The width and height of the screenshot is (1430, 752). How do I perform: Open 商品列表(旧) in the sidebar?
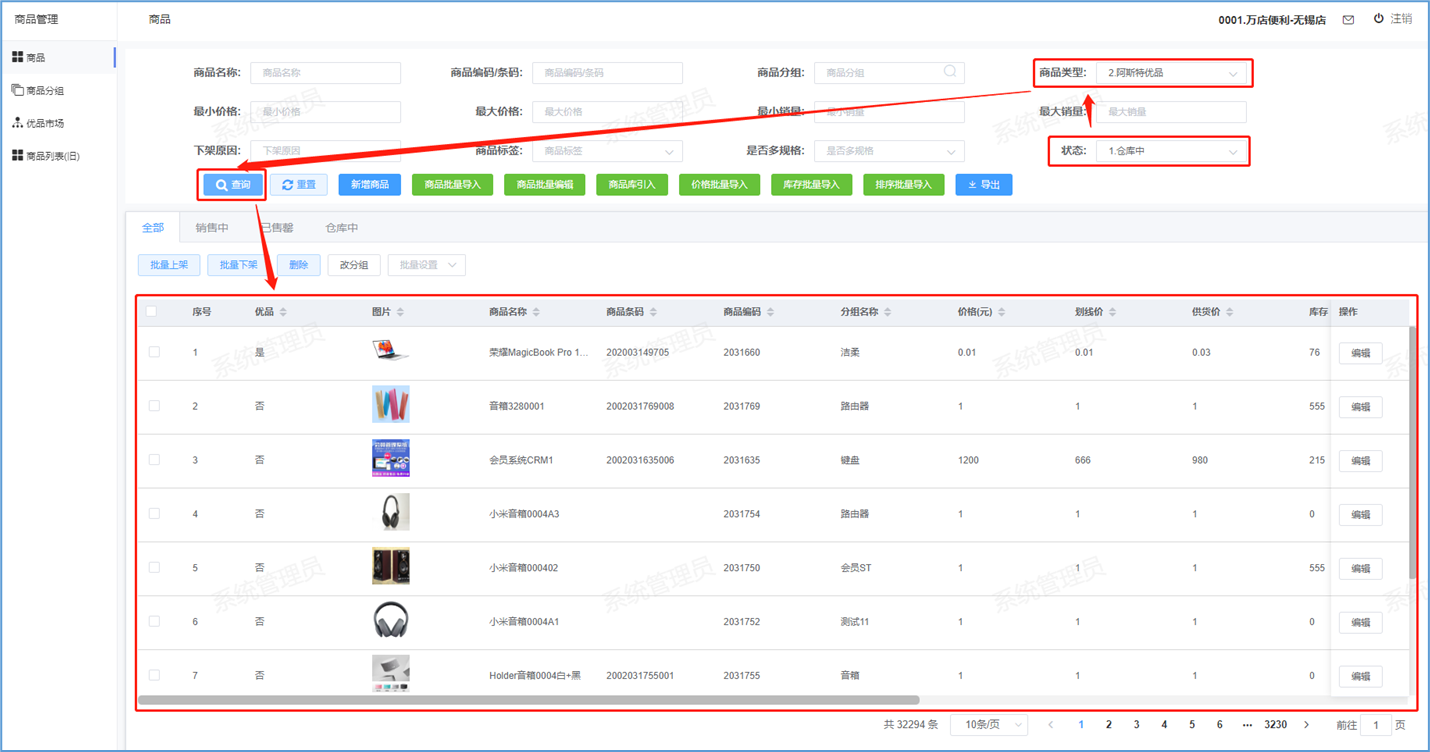coord(52,156)
